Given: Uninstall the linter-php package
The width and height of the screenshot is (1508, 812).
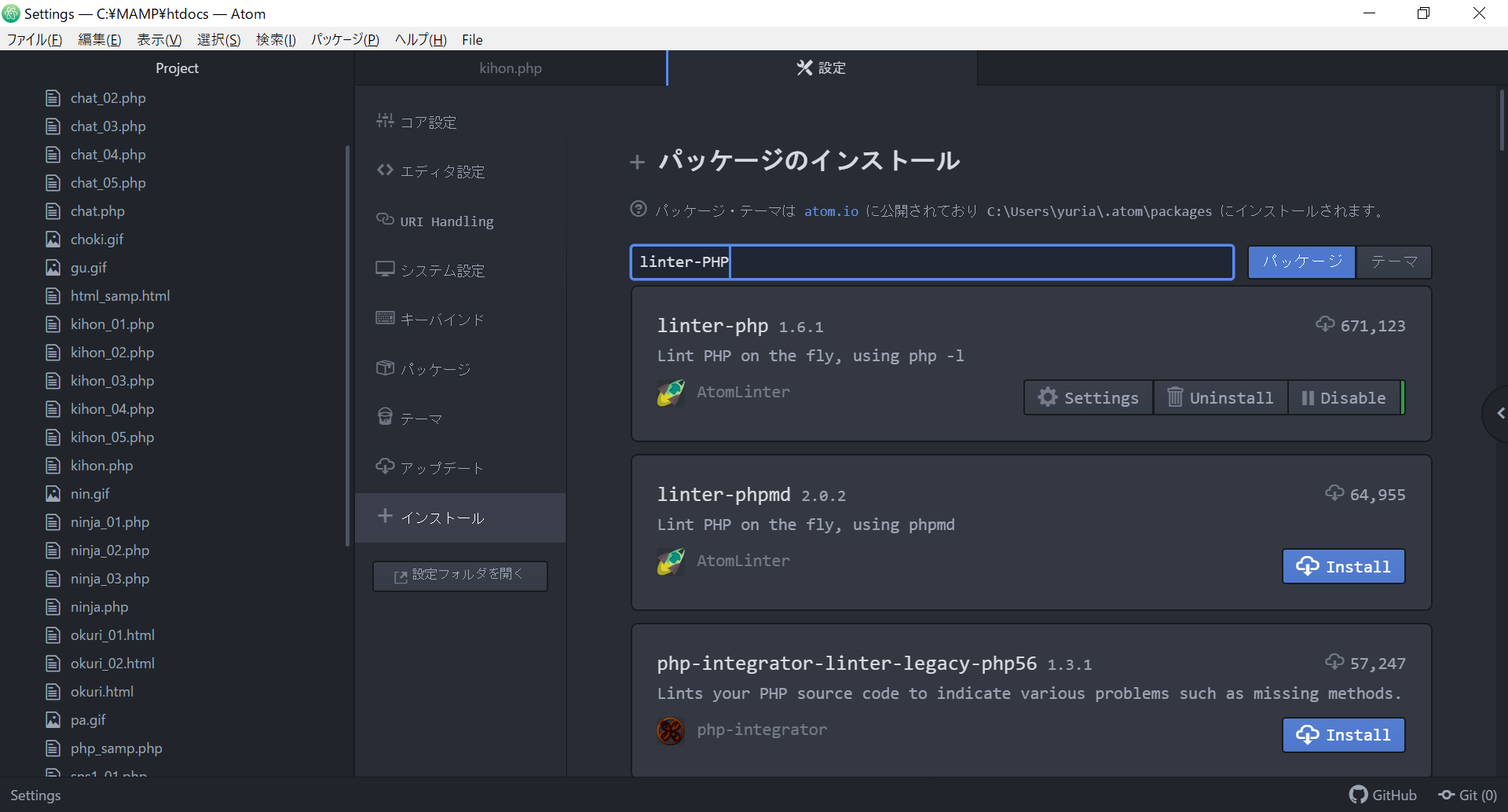Looking at the screenshot, I should 1220,397.
